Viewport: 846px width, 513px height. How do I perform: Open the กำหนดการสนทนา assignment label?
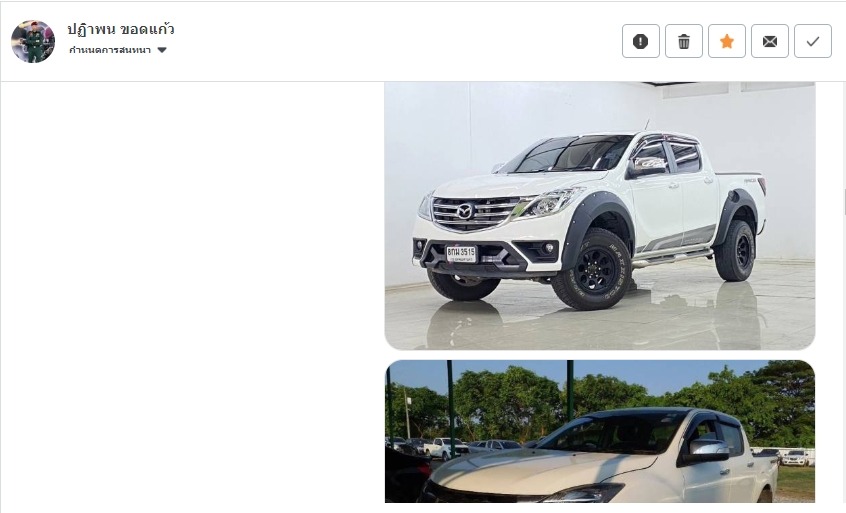110,50
